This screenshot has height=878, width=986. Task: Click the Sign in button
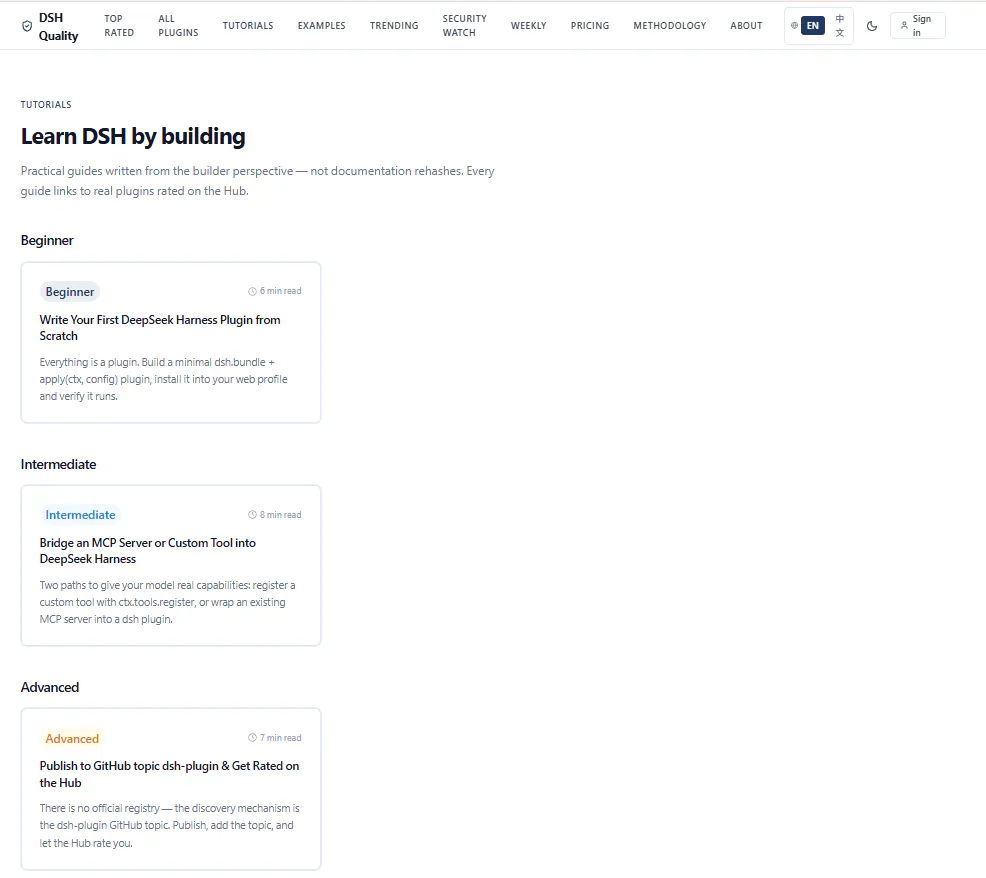coord(917,26)
